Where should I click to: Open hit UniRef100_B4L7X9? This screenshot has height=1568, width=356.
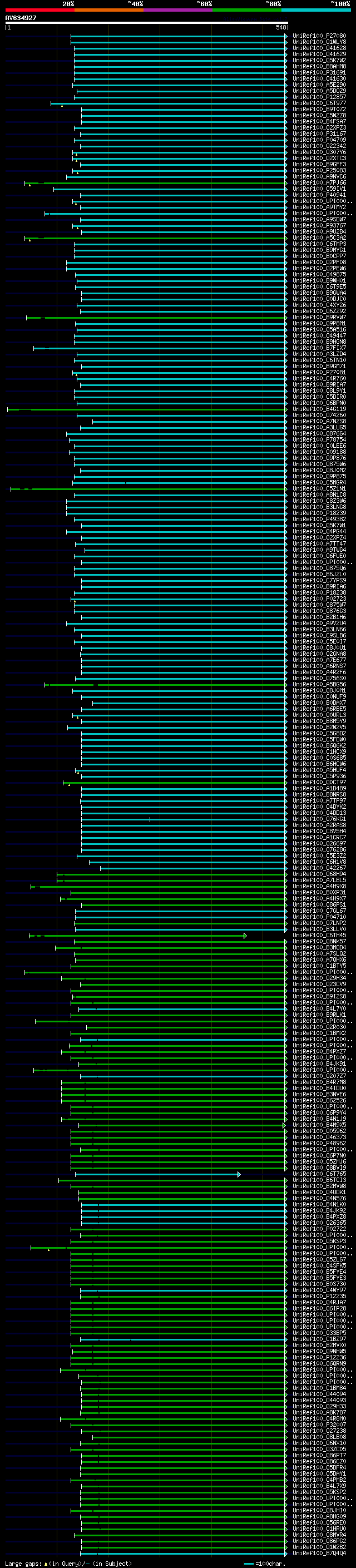[319, 1486]
